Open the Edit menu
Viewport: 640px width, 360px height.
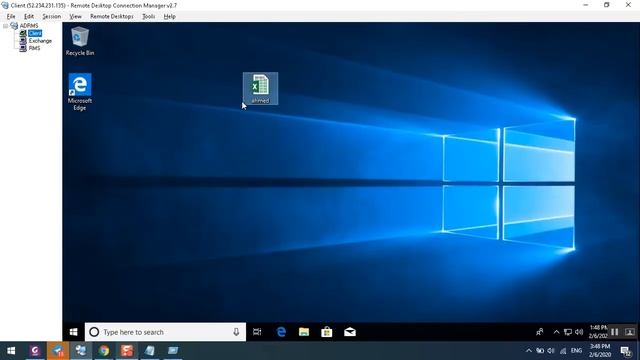click(29, 16)
